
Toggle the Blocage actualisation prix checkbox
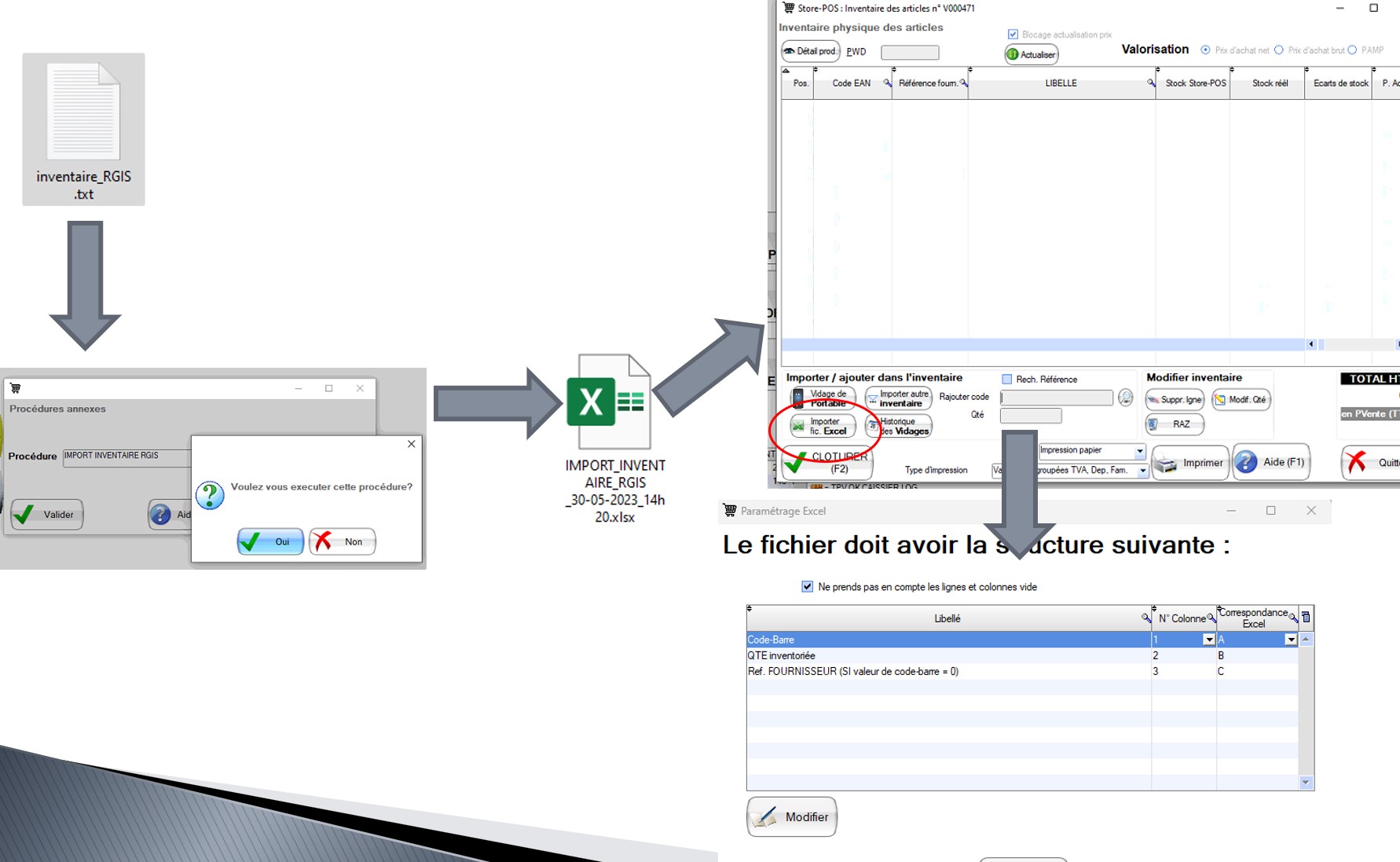(1013, 35)
